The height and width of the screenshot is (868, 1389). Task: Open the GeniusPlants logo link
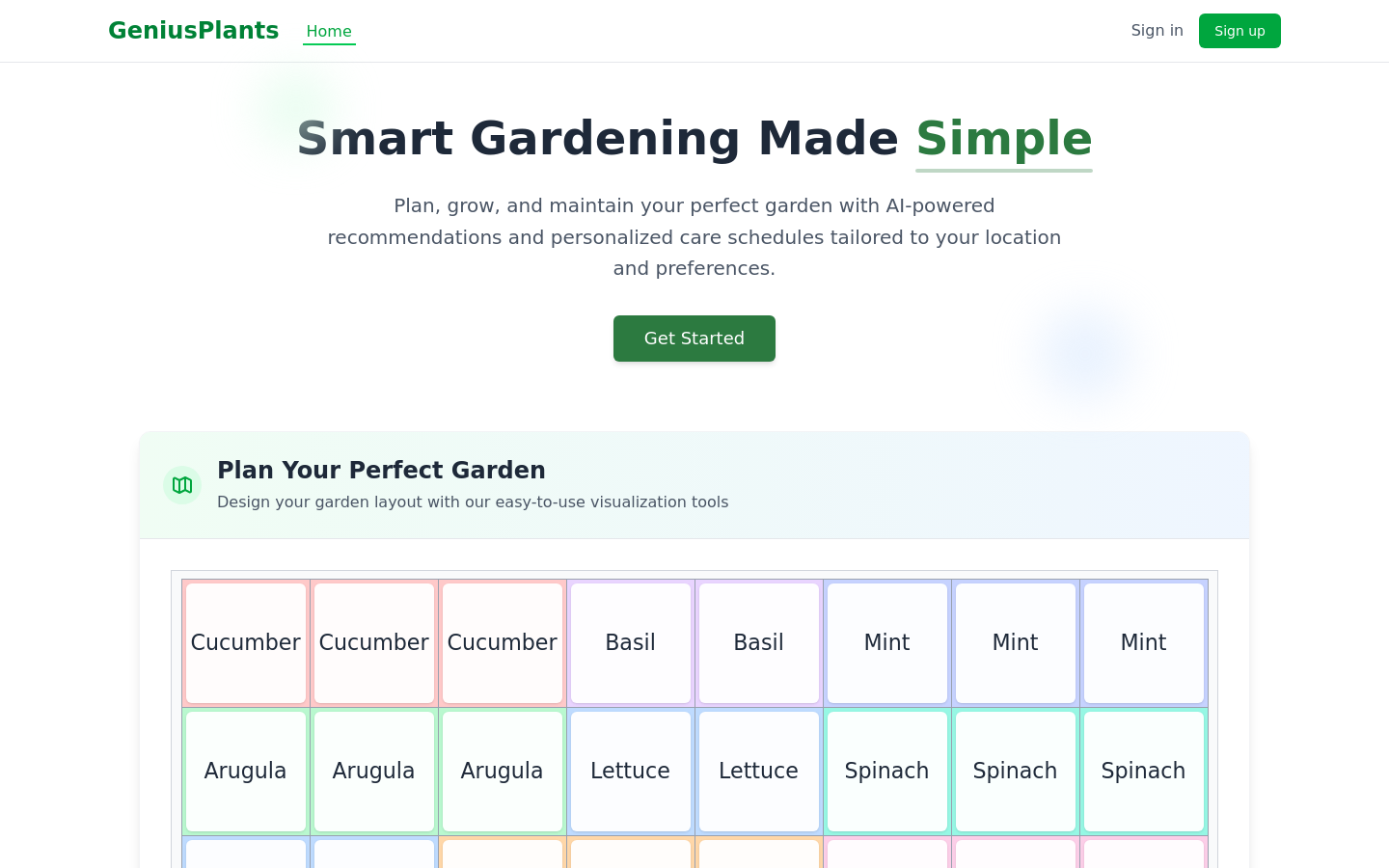coord(194,31)
